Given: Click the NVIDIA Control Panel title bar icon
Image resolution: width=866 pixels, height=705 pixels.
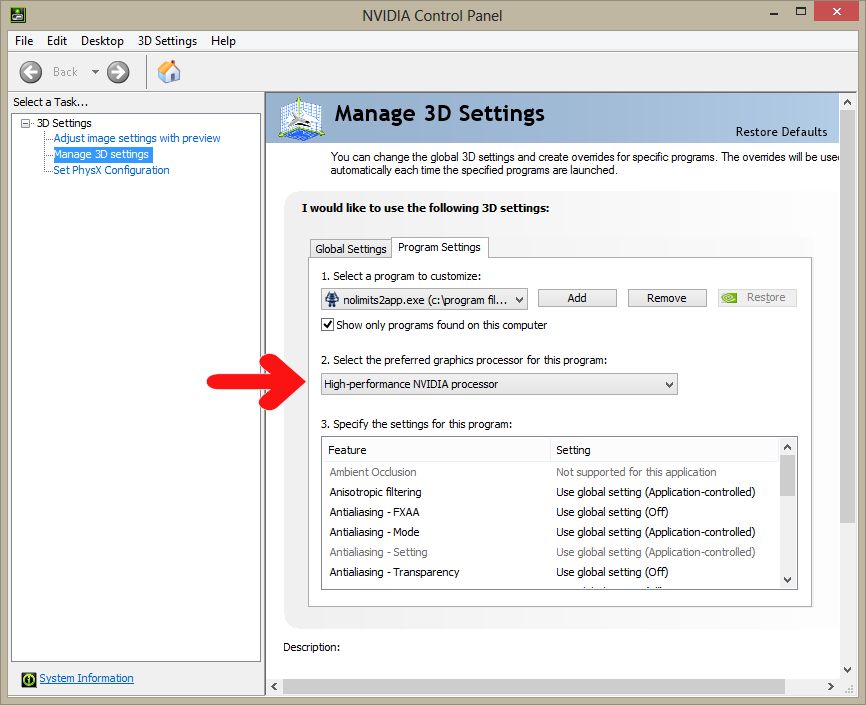Looking at the screenshot, I should [x=18, y=15].
